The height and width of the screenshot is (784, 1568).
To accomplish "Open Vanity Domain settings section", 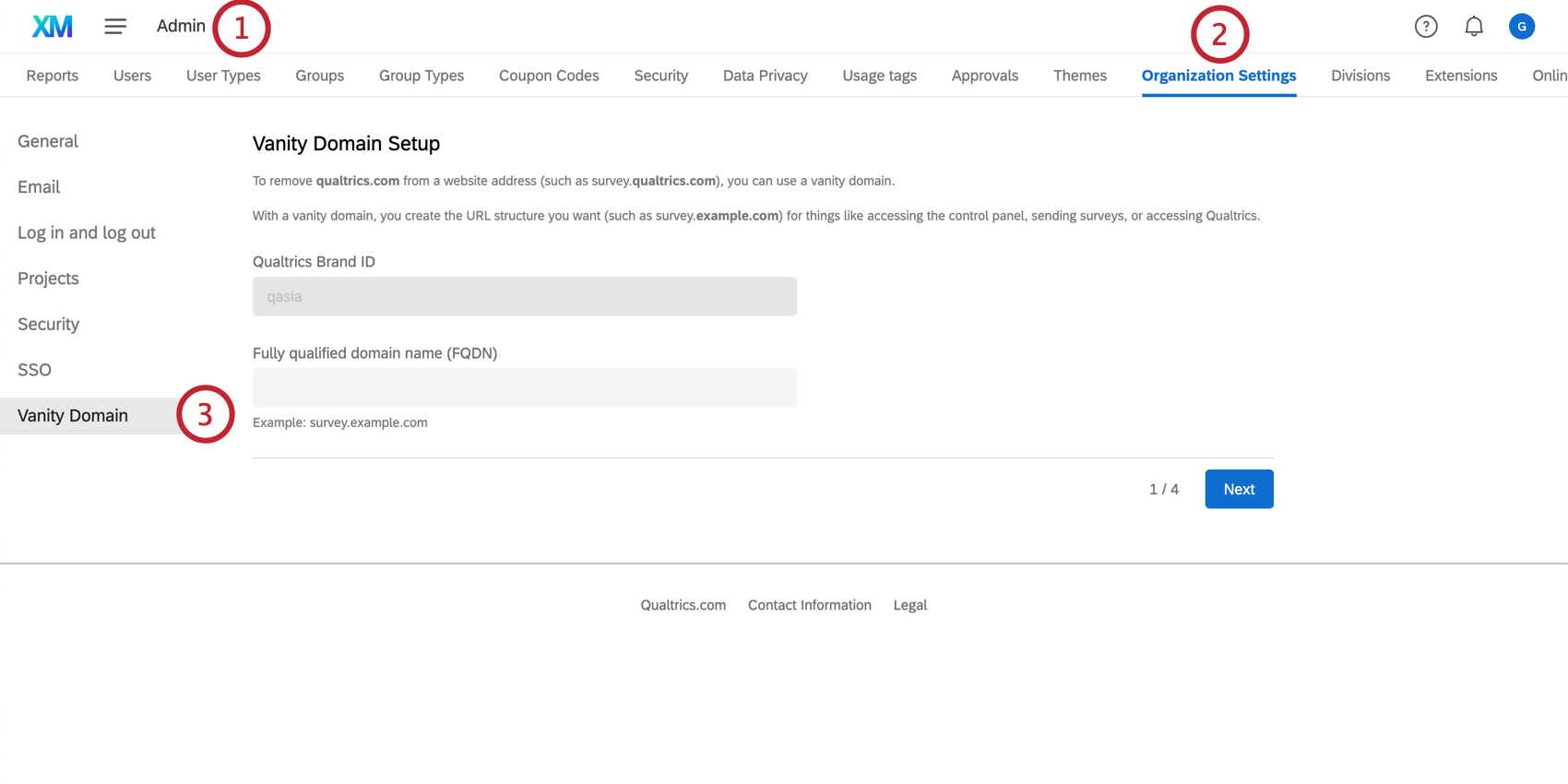I will point(73,416).
